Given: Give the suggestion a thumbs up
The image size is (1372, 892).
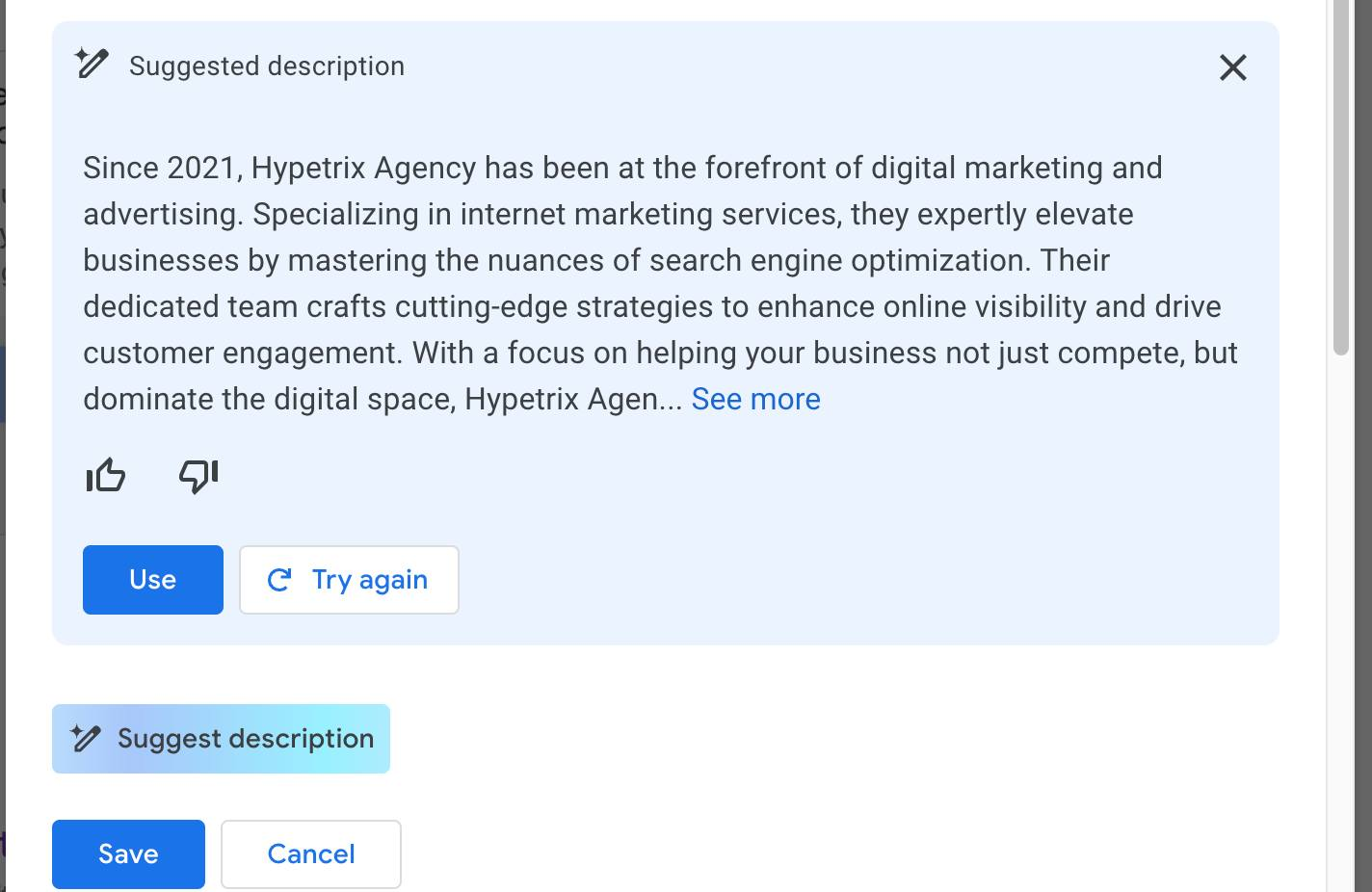Looking at the screenshot, I should coord(106,476).
